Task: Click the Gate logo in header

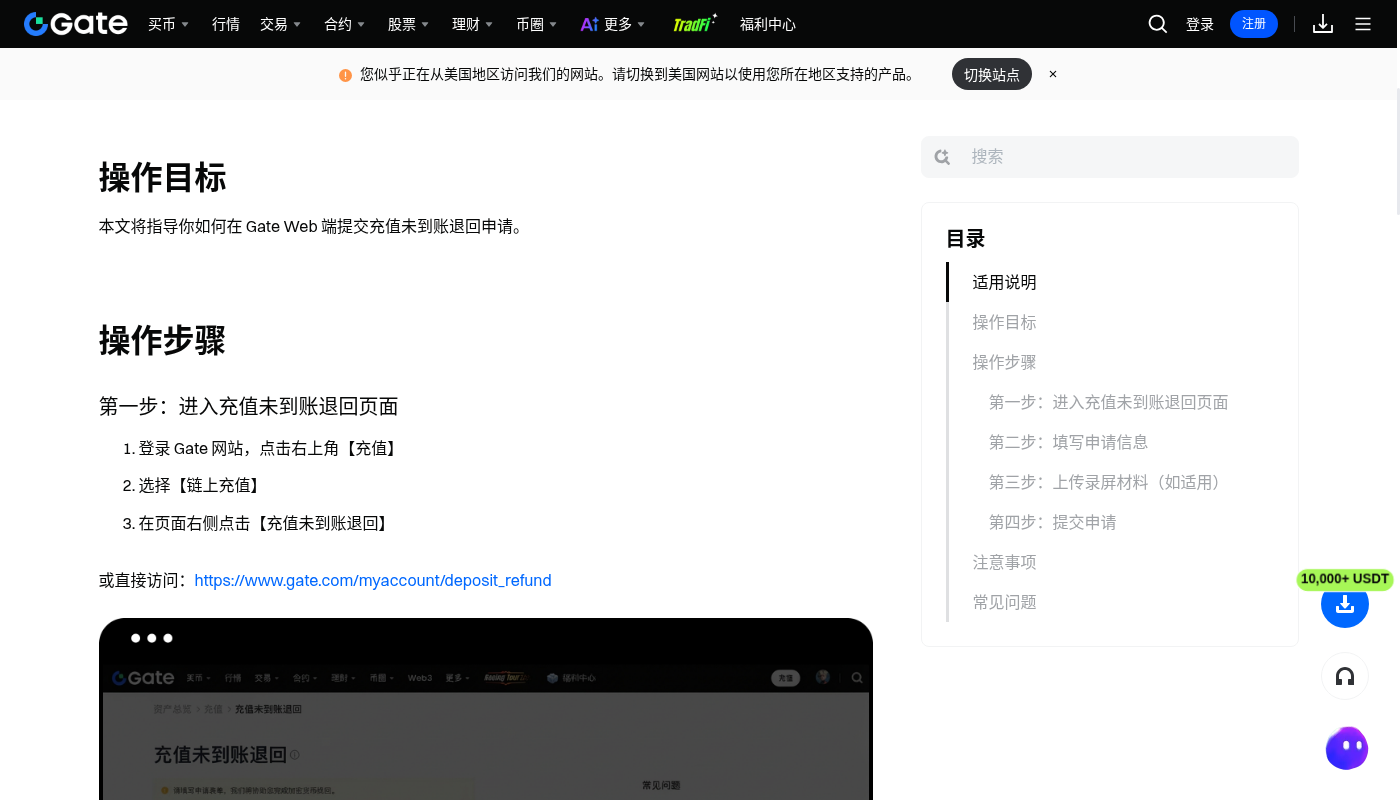Action: click(76, 24)
